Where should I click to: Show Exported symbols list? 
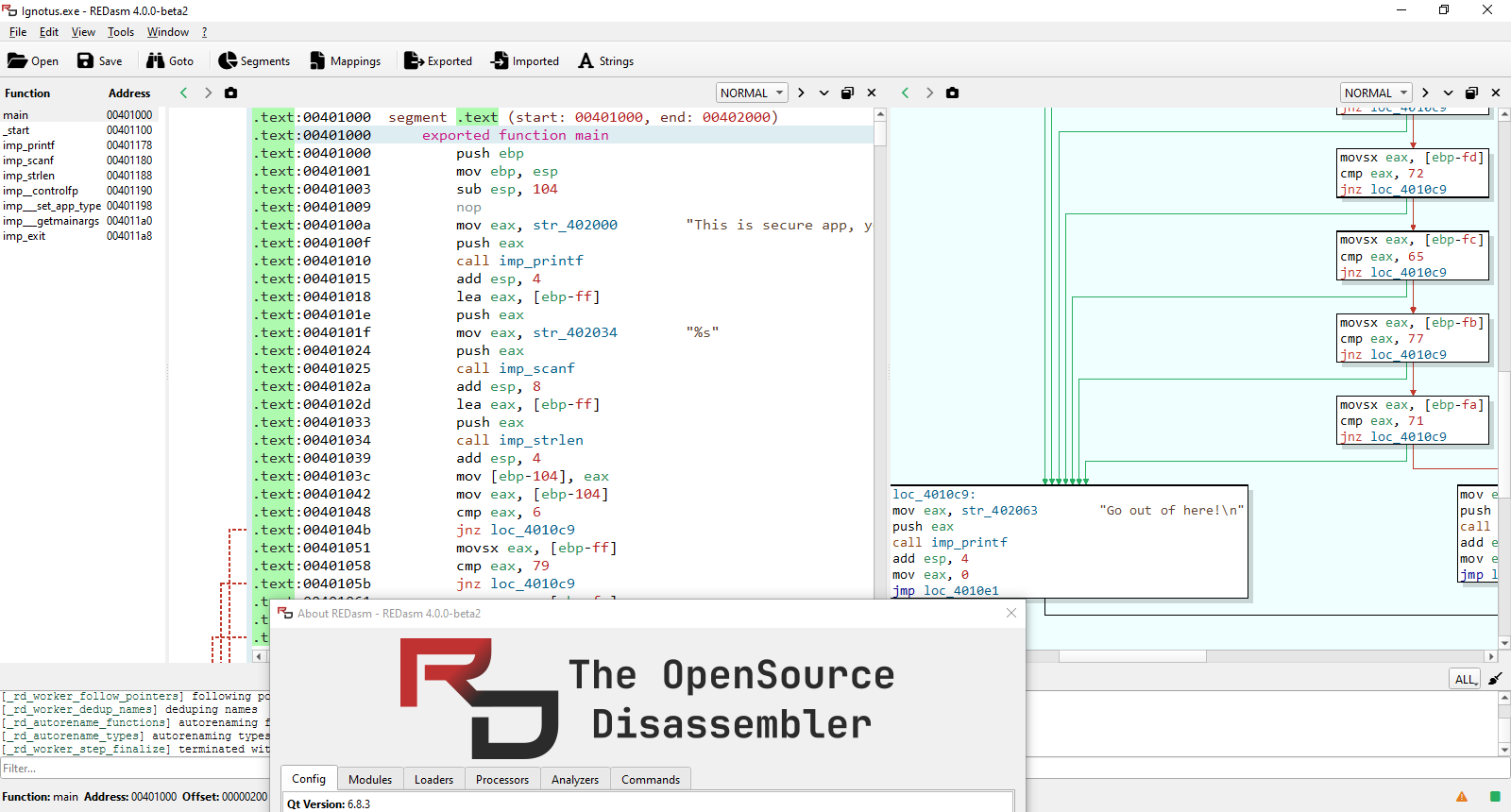click(x=438, y=60)
